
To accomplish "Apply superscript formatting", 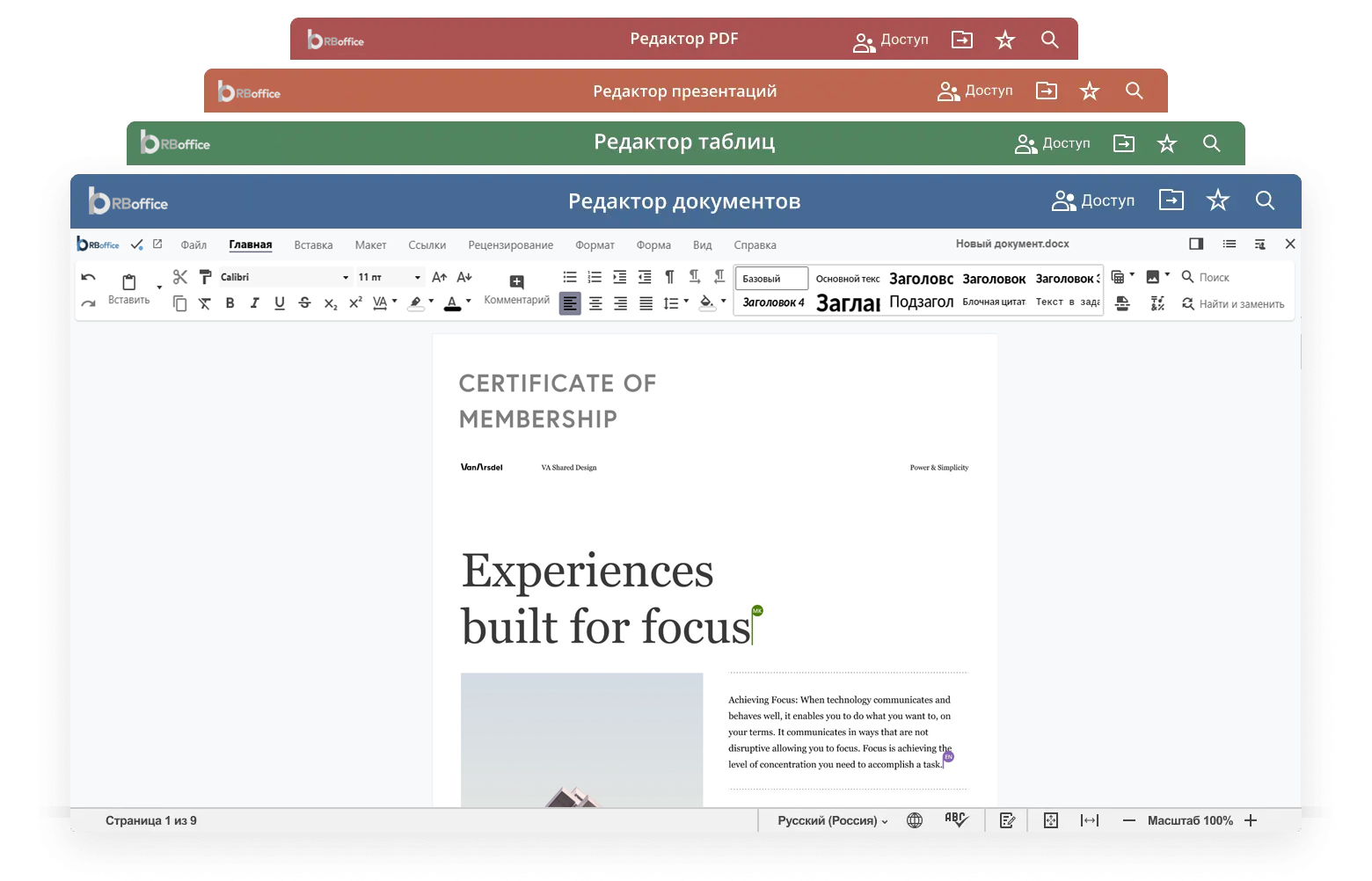I will (x=355, y=303).
